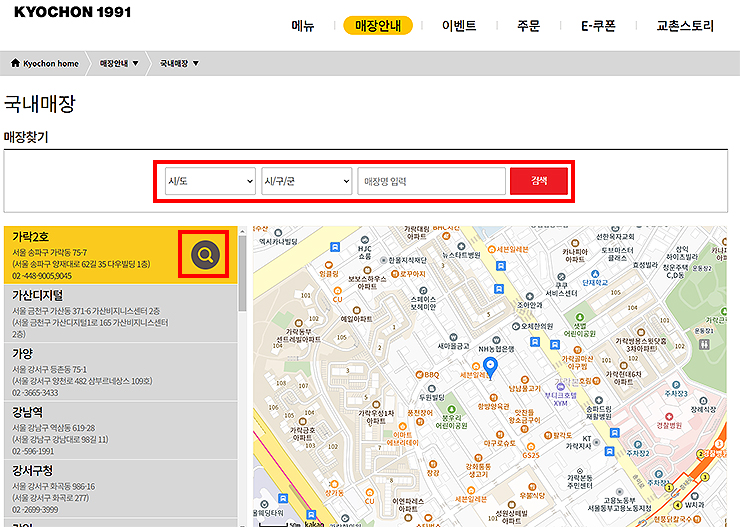740x527 pixels.
Task: Select the 가락2호 store entry
Action: pyautogui.click(x=121, y=255)
